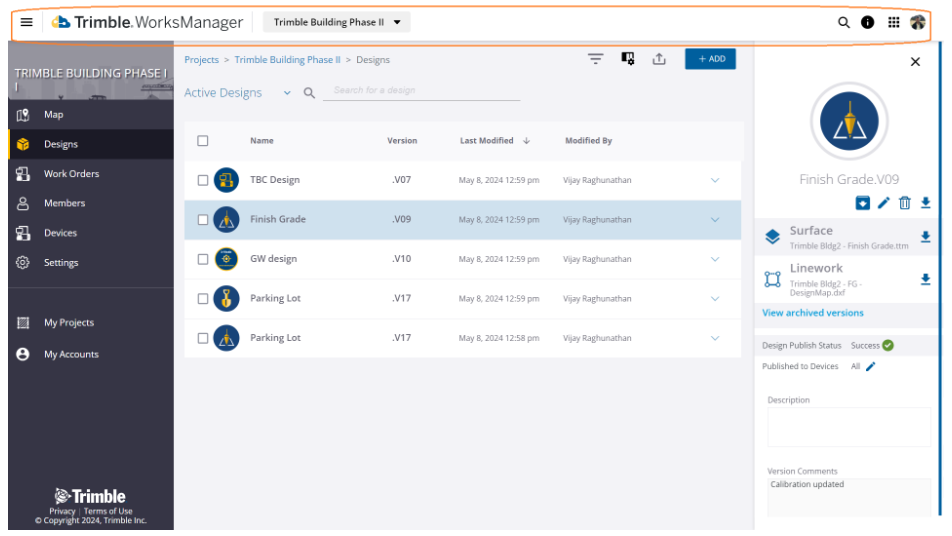Click the GW design row icon
Image resolution: width=952 pixels, height=536 pixels.
[226, 259]
